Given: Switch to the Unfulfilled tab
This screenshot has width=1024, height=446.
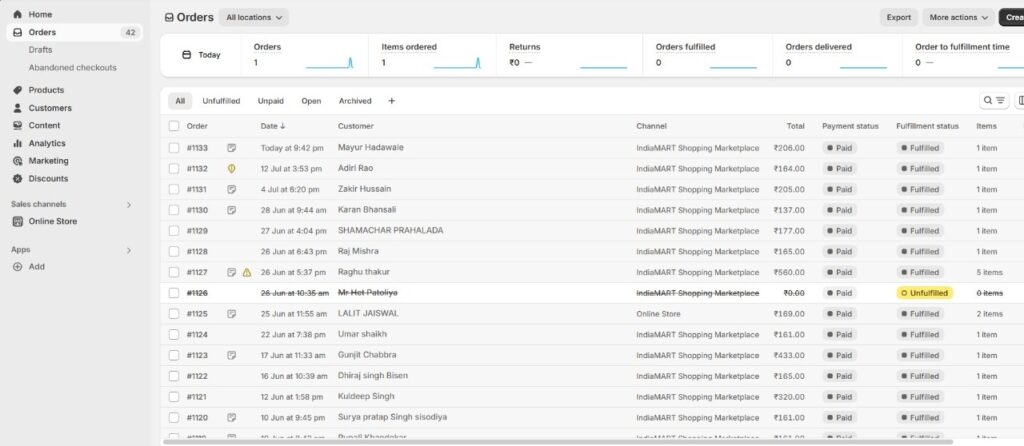Looking at the screenshot, I should coord(221,101).
